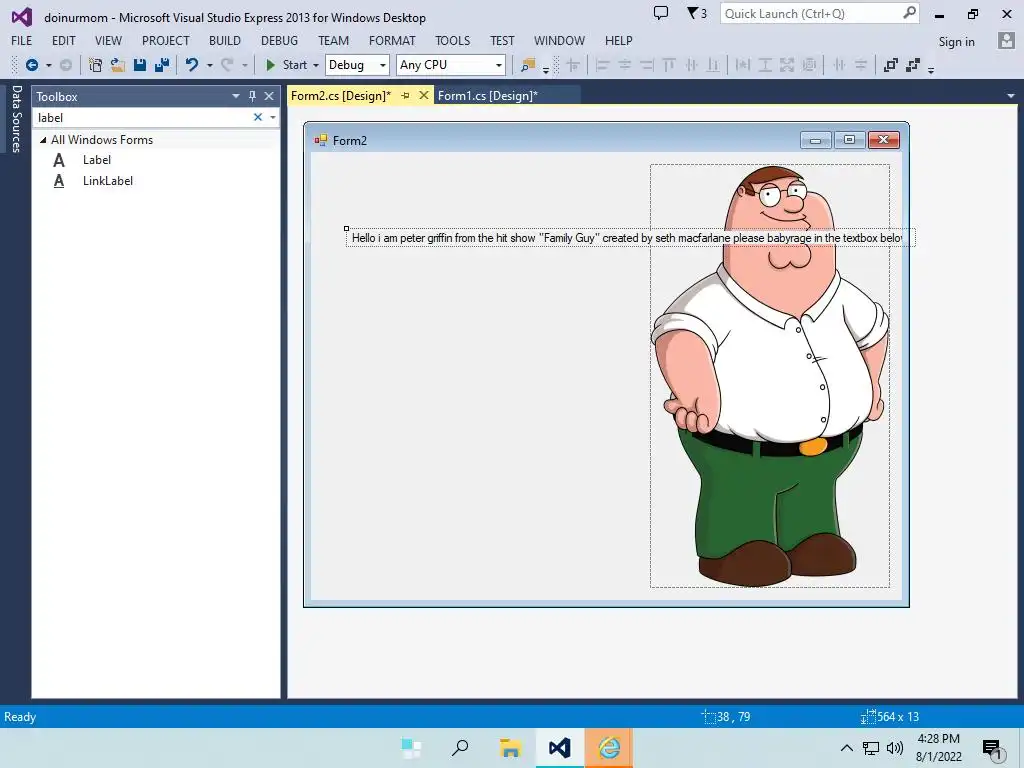1024x768 pixels.
Task: Open Internet Explorer from the taskbar
Action: [x=609, y=748]
